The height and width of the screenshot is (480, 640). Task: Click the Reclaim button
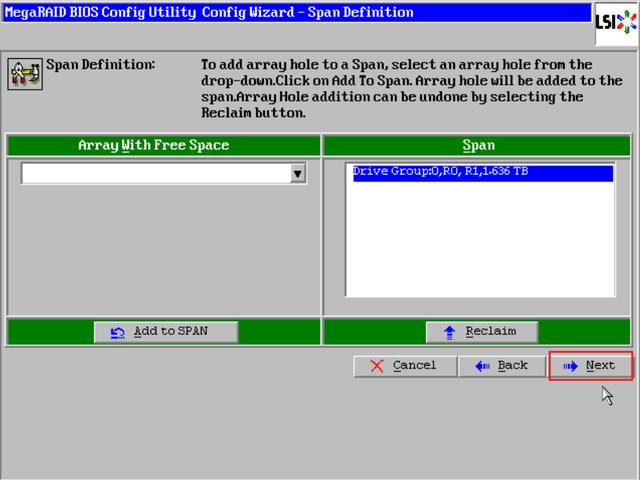pyautogui.click(x=482, y=332)
